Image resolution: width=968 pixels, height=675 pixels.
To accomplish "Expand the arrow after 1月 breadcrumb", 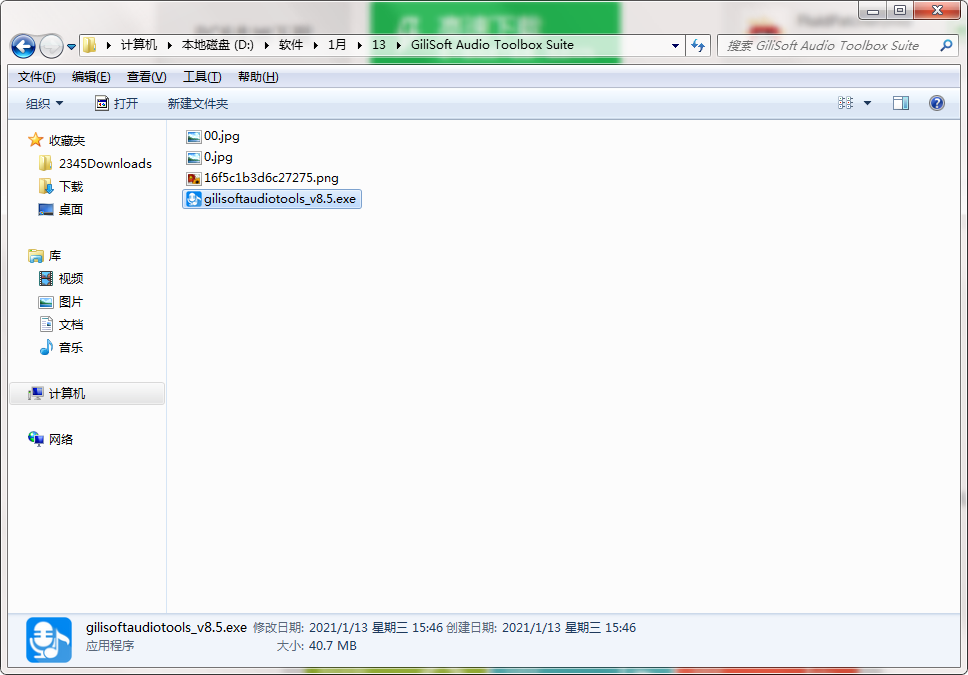I will (x=359, y=45).
